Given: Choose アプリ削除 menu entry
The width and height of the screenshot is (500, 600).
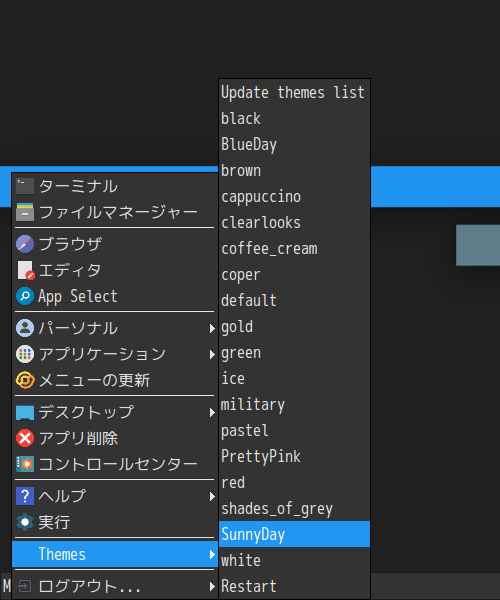Looking at the screenshot, I should point(115,439).
